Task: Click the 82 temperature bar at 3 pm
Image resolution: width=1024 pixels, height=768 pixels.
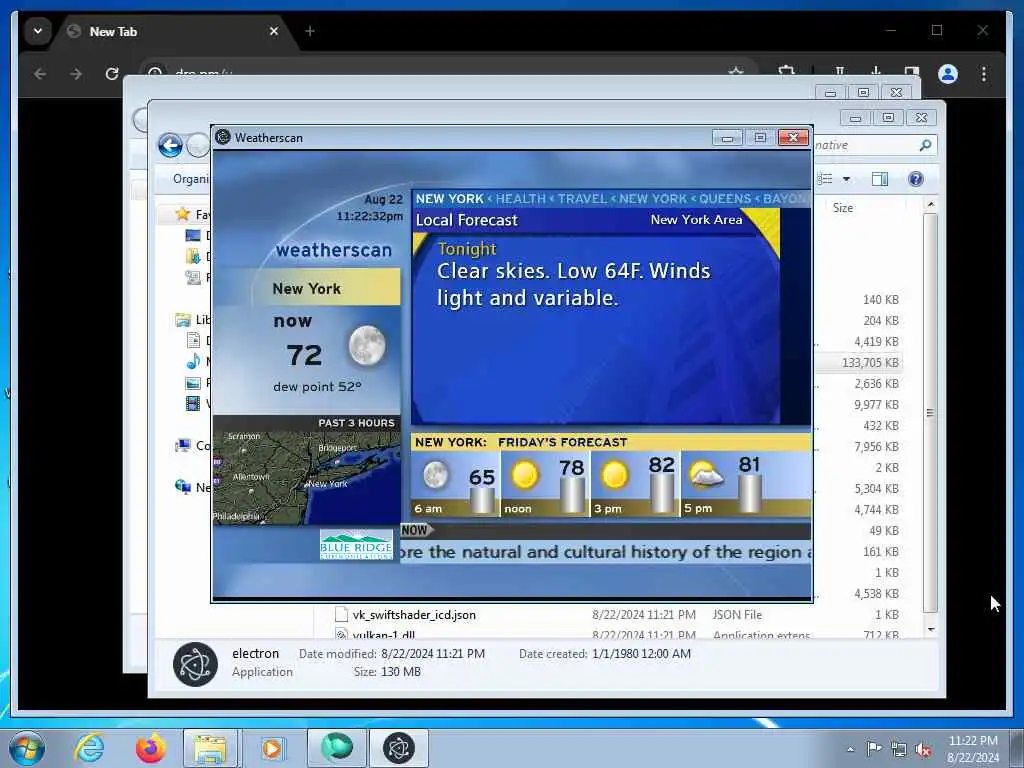Action: point(662,493)
